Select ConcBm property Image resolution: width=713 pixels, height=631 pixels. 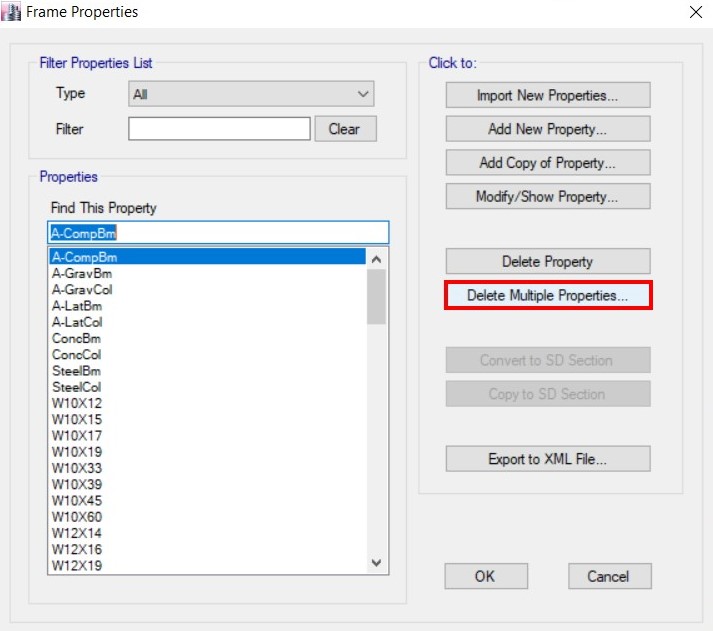207,339
